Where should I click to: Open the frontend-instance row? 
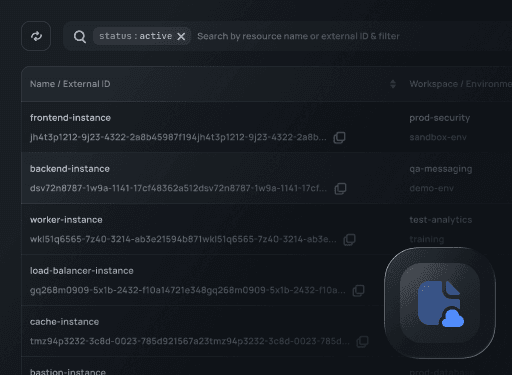[267, 127]
